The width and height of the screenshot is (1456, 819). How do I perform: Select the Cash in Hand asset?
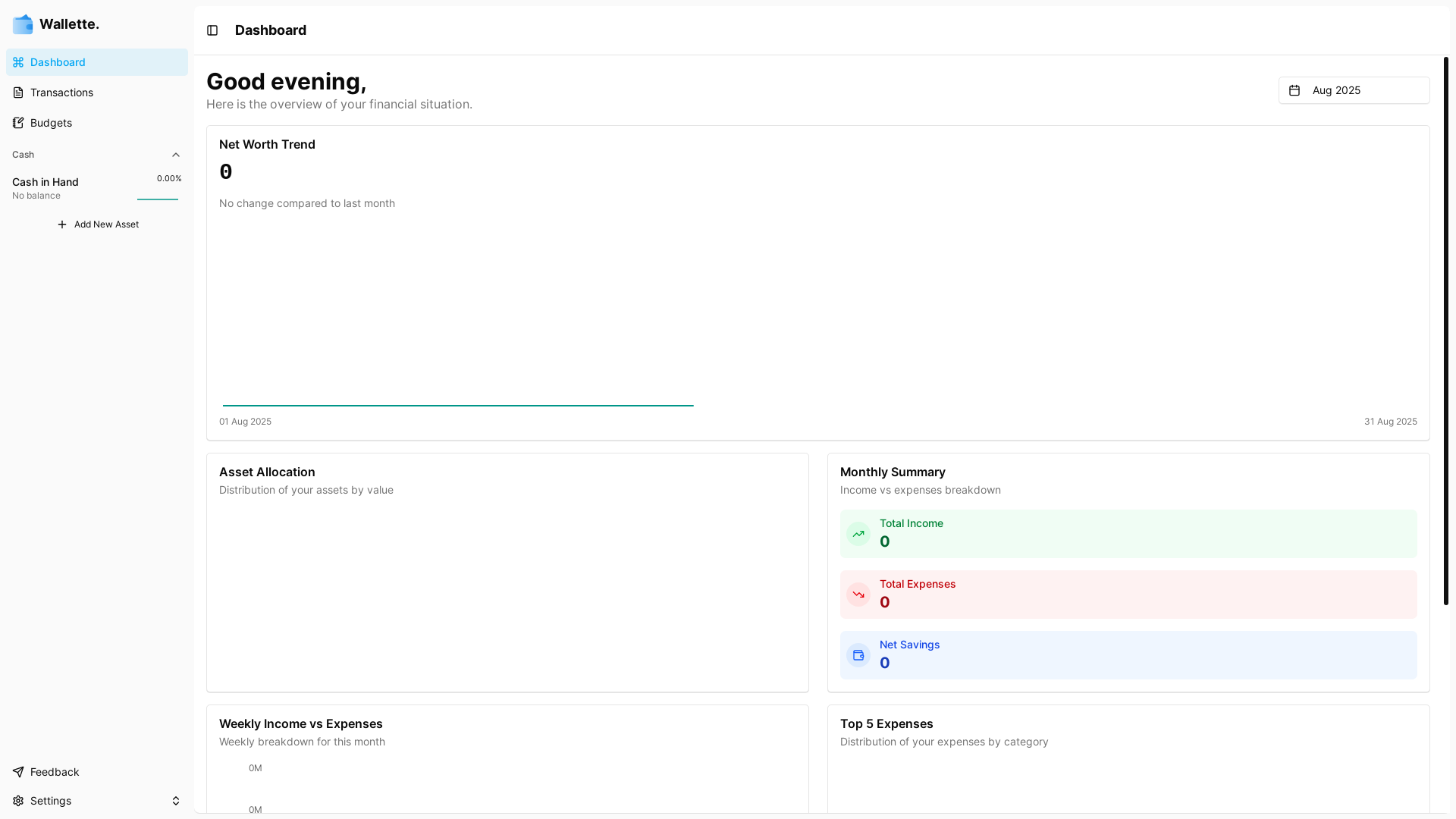coord(97,188)
